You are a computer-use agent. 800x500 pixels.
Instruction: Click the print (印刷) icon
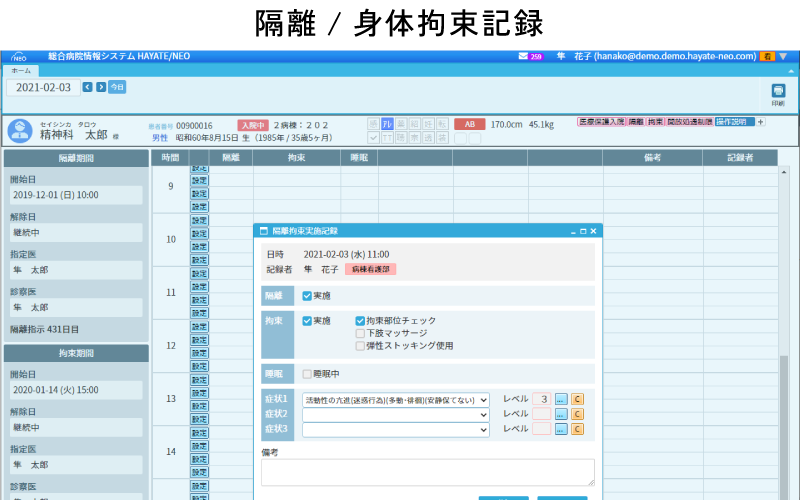click(778, 93)
